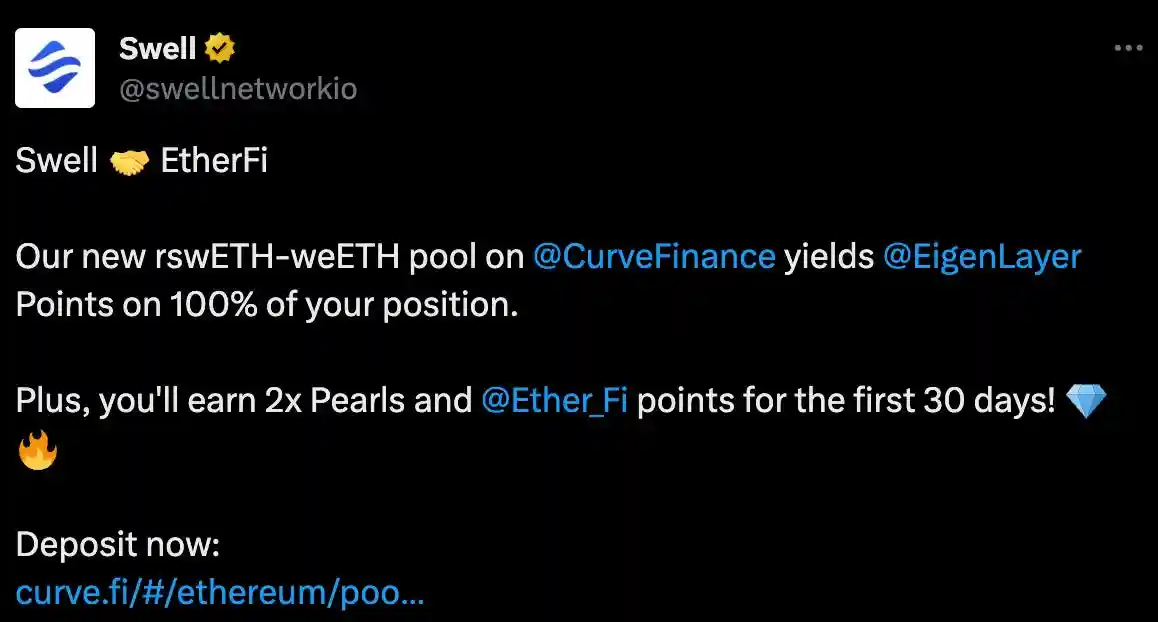The width and height of the screenshot is (1158, 622).
Task: Click the handshake emoji between Swell and EtherFi
Action: [129, 162]
